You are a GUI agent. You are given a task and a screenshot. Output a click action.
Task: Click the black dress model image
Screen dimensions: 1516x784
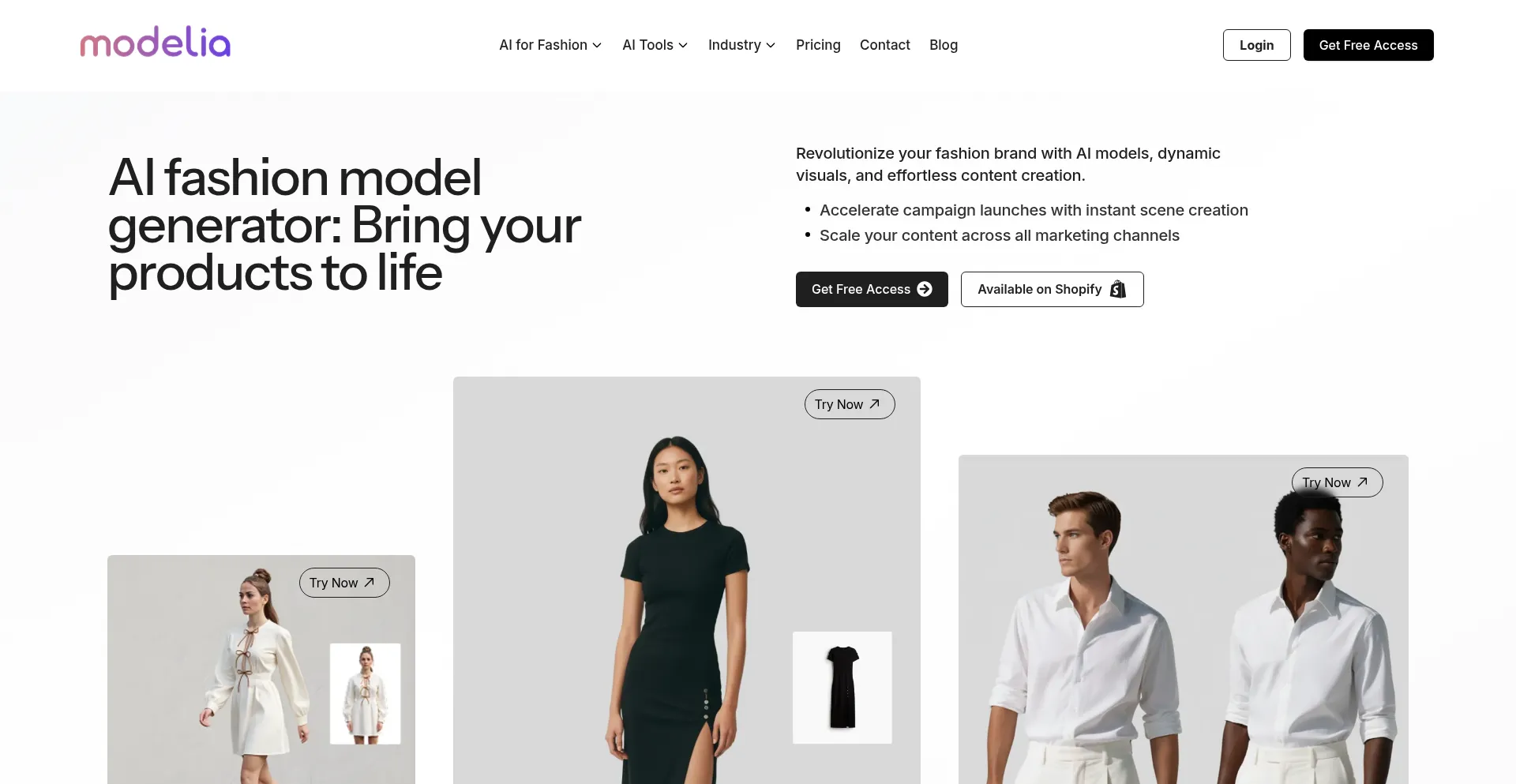coord(679,608)
